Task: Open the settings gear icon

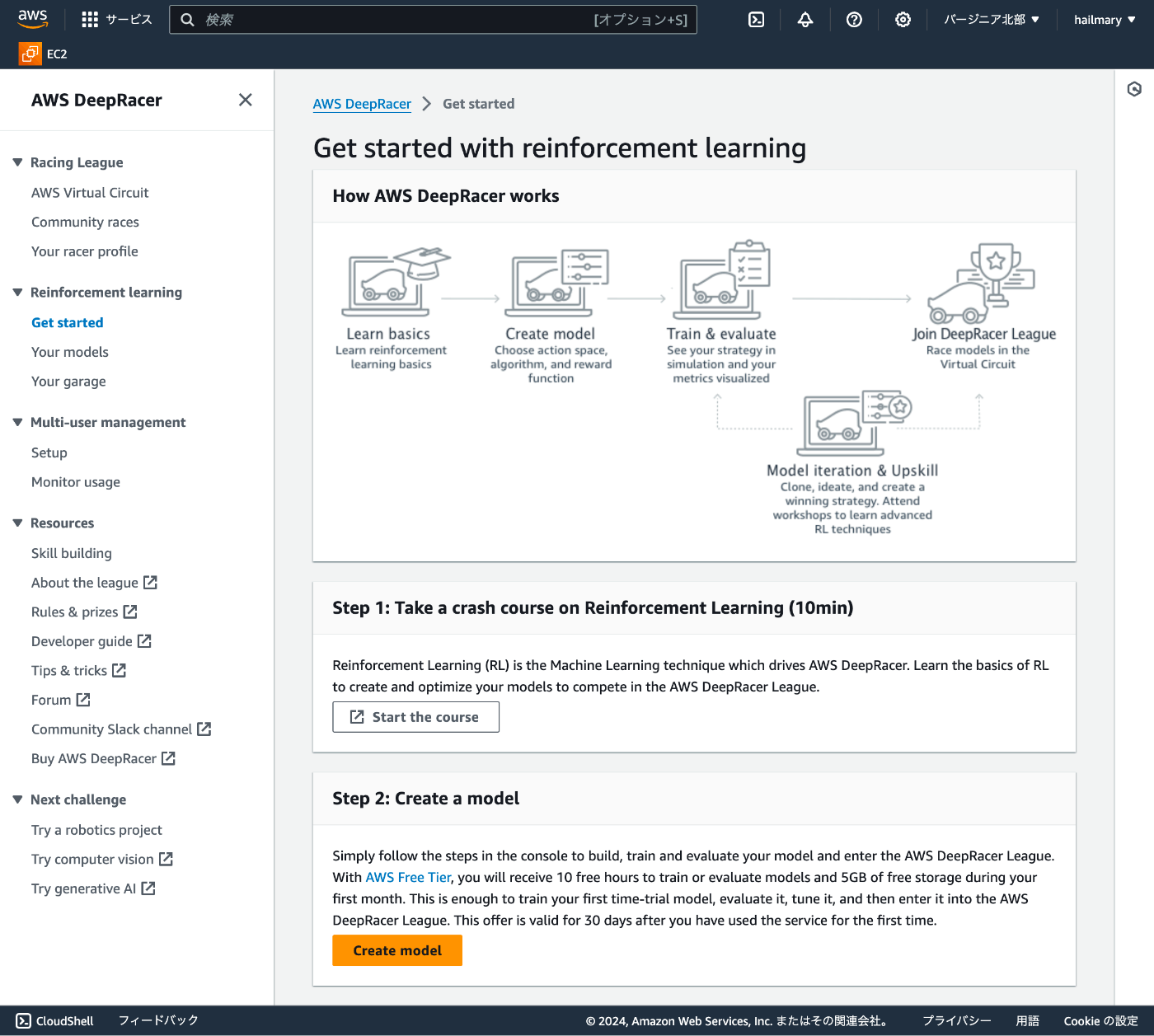Action: (x=903, y=20)
